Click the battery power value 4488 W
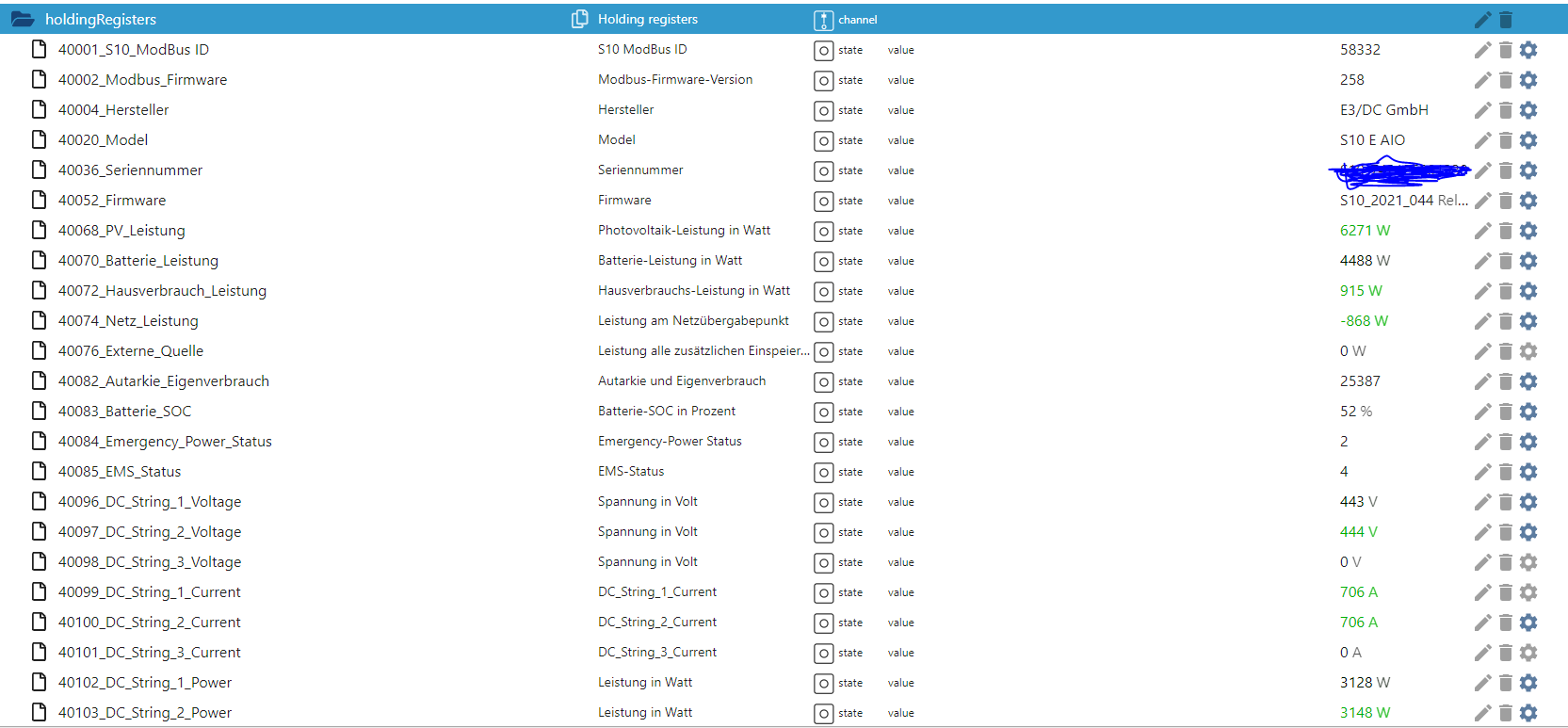The height and width of the screenshot is (728, 1568). (x=1365, y=261)
